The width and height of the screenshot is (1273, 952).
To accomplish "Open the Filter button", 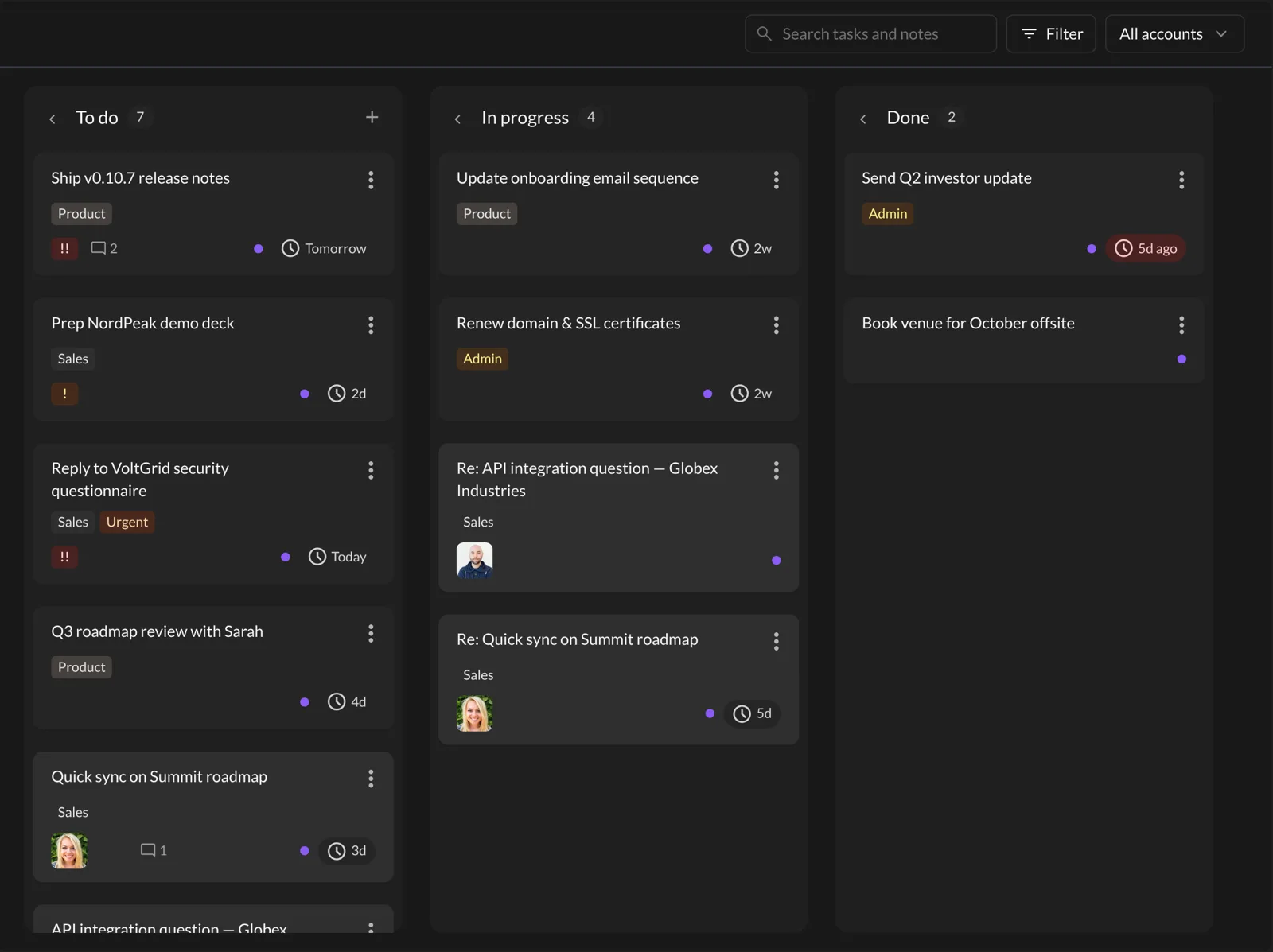I will [1051, 34].
